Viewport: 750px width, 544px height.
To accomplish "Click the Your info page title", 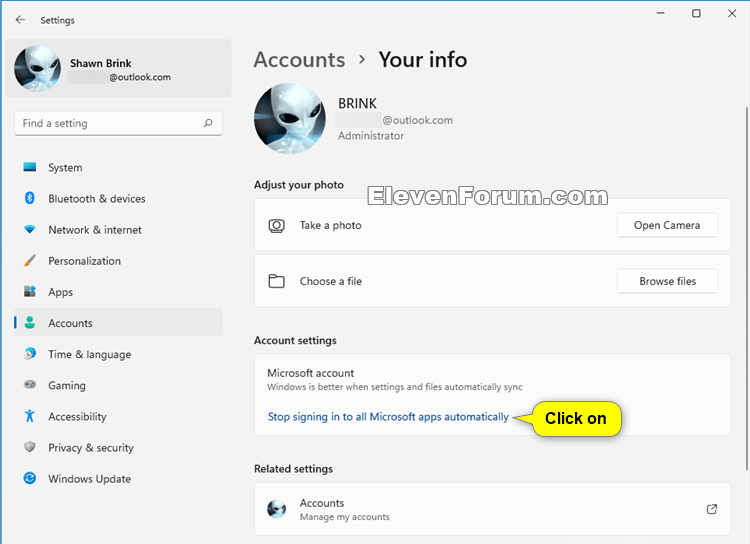I will [x=423, y=60].
